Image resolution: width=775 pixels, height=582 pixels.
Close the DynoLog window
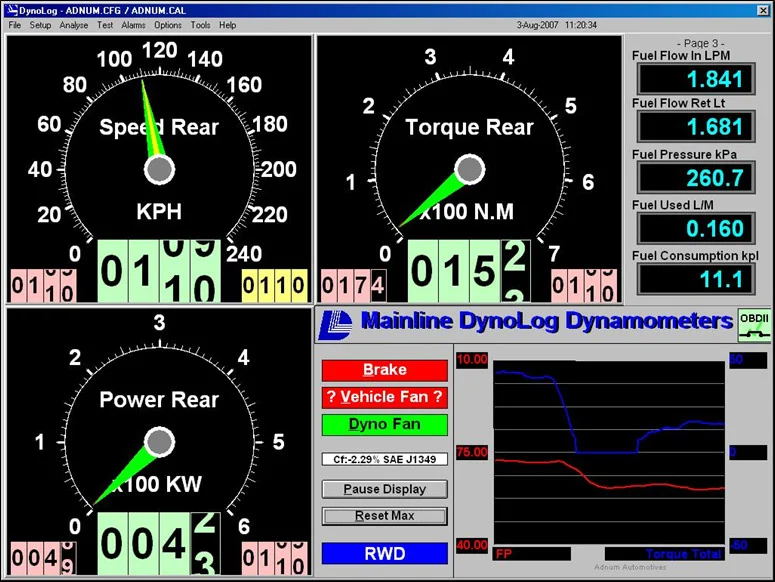764,10
